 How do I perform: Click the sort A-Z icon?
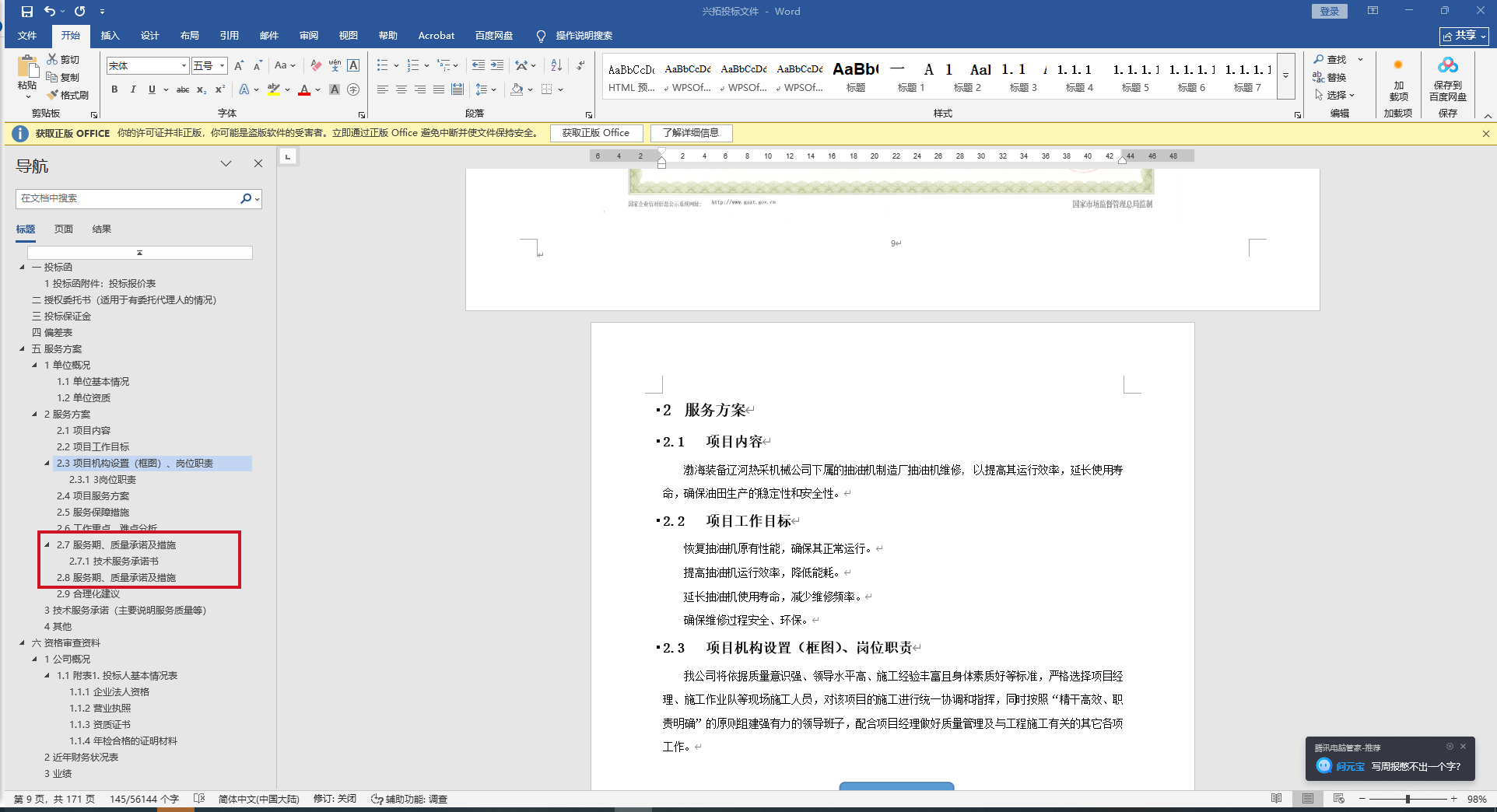click(x=556, y=65)
